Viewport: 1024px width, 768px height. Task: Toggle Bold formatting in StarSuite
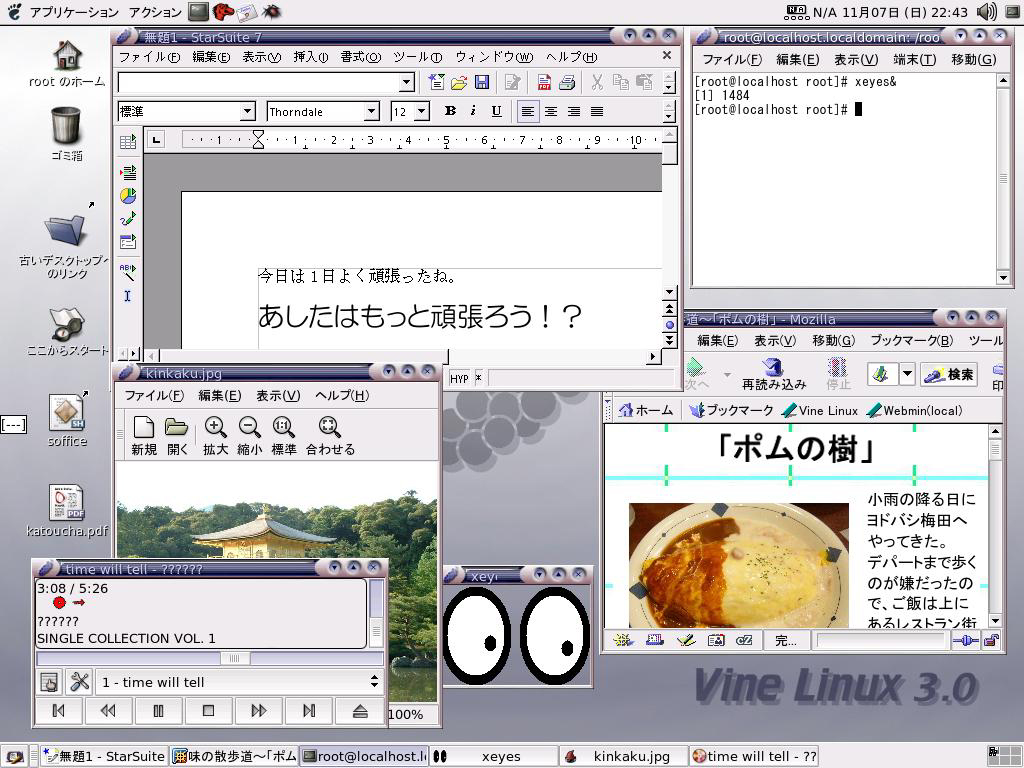pyautogui.click(x=450, y=111)
